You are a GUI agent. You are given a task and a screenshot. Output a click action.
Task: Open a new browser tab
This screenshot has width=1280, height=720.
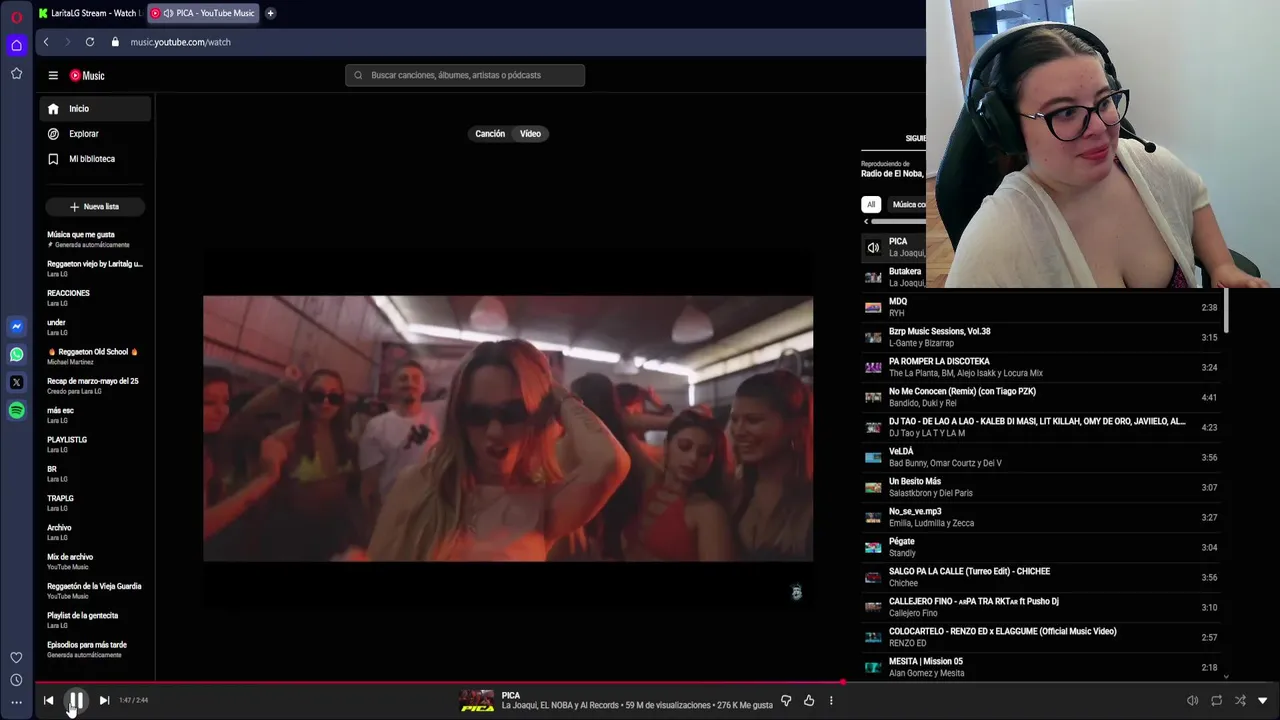click(x=270, y=13)
